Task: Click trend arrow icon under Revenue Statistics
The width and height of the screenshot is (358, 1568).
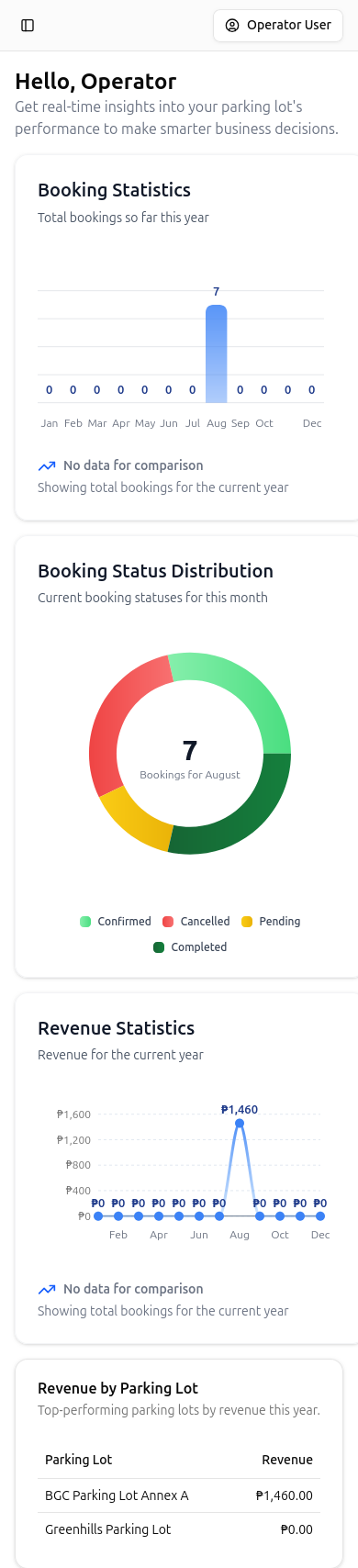Action: pyautogui.click(x=47, y=1289)
